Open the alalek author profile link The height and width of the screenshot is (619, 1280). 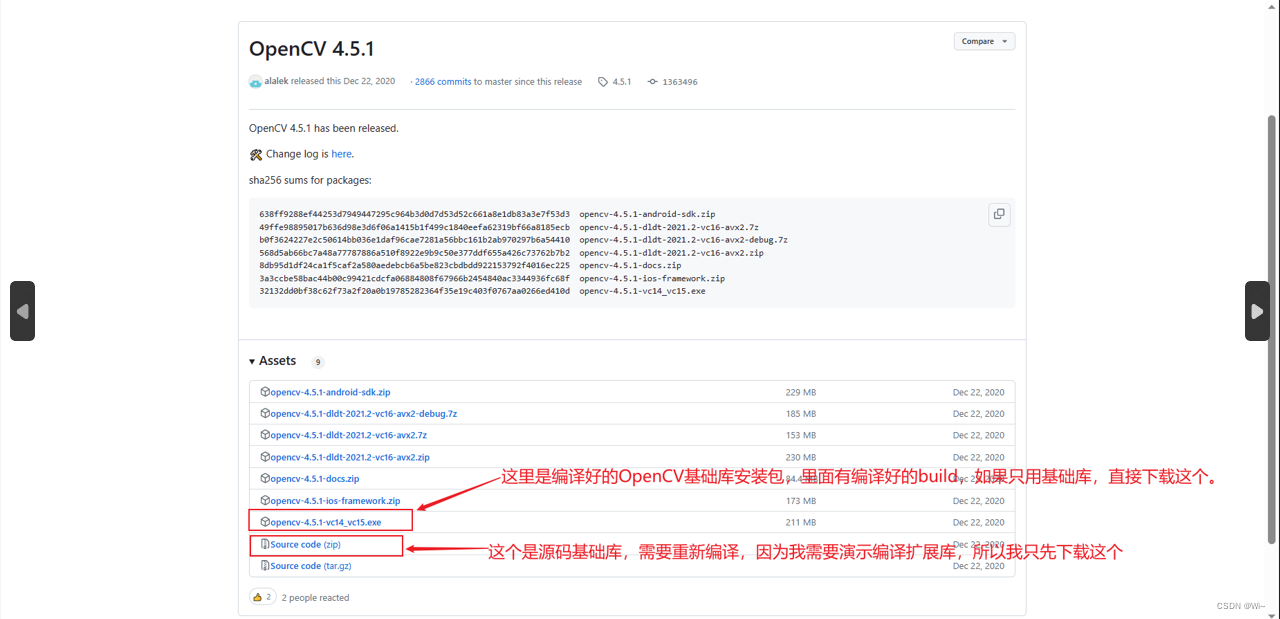tap(276, 81)
